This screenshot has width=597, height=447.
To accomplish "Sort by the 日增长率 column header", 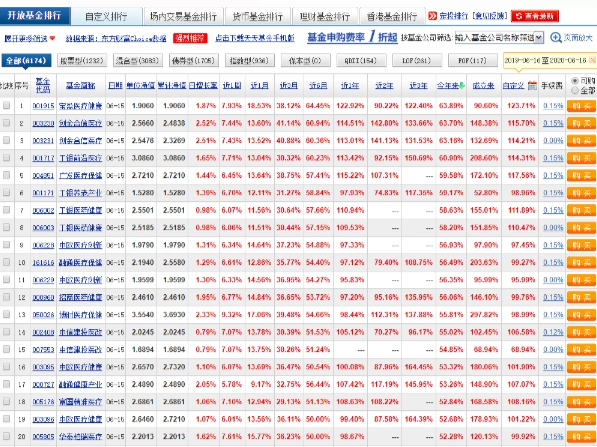I will point(203,86).
